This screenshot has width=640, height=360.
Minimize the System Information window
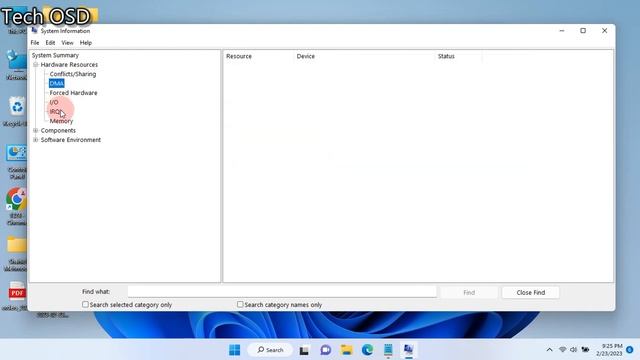click(562, 31)
